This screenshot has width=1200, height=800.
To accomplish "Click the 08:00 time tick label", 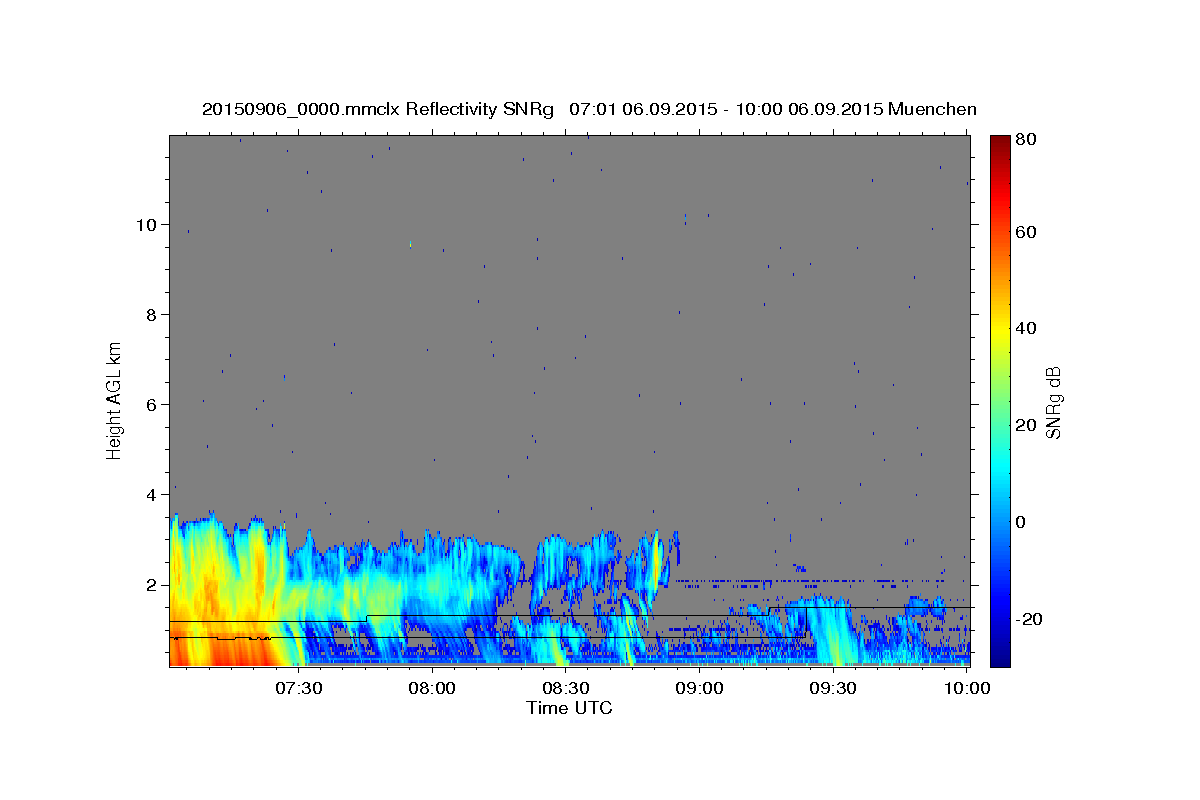I will (x=432, y=688).
